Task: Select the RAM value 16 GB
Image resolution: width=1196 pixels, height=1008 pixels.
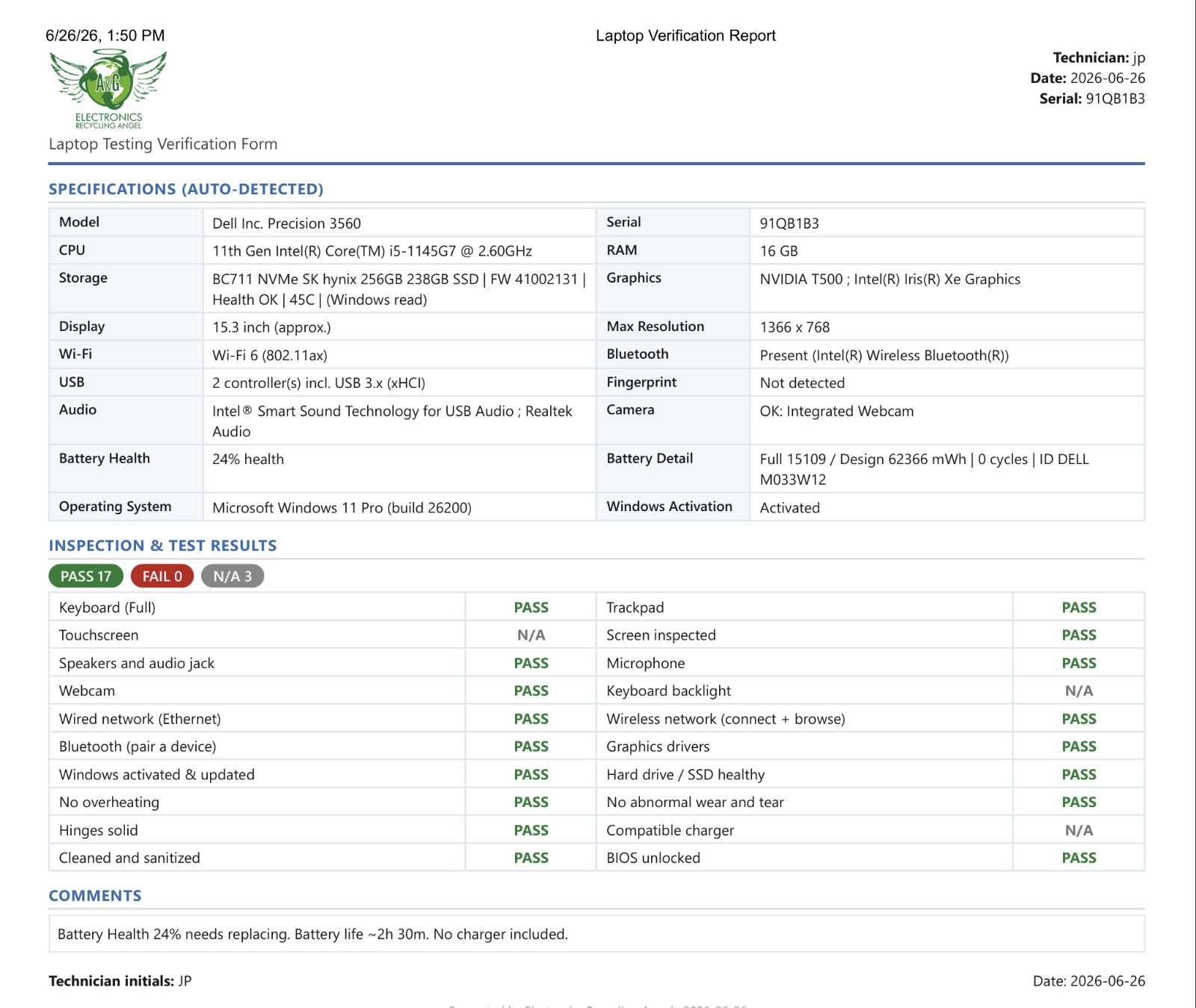Action: tap(779, 251)
